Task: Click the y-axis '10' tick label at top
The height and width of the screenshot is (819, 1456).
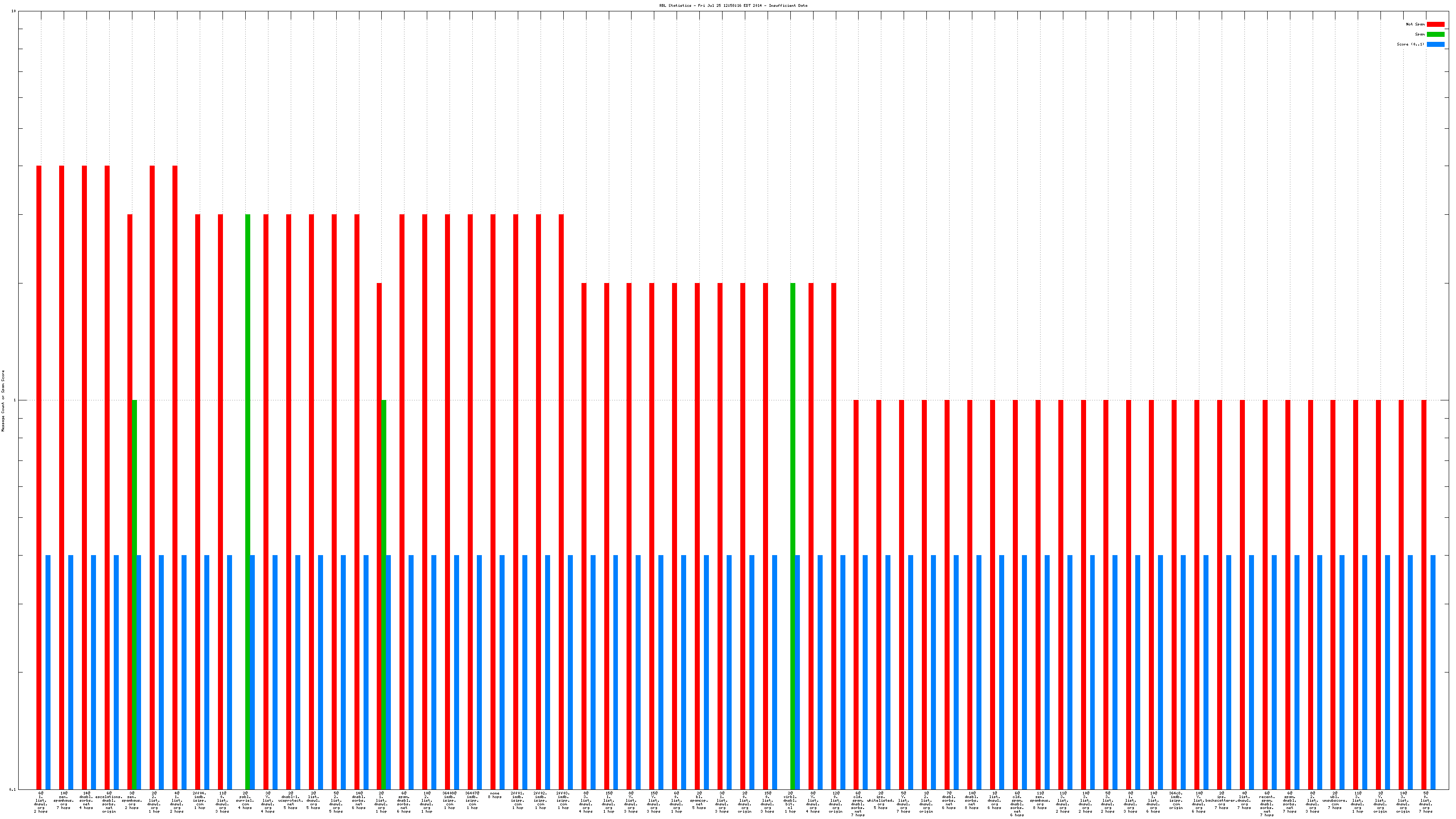Action: click(x=13, y=11)
